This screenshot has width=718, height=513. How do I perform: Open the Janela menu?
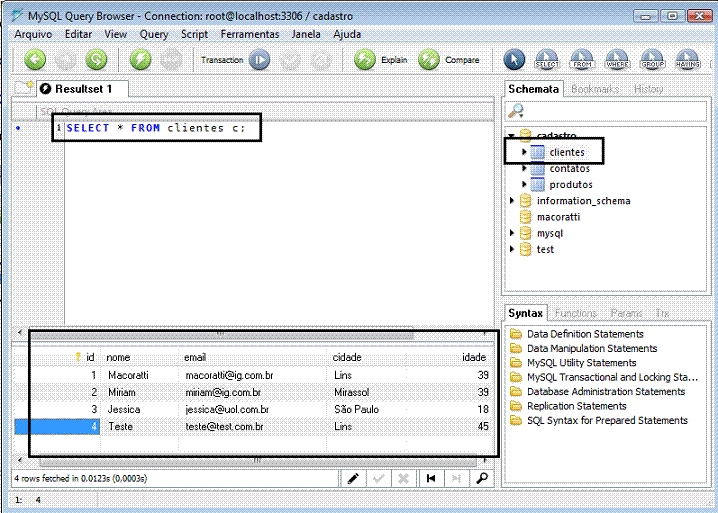[x=306, y=34]
